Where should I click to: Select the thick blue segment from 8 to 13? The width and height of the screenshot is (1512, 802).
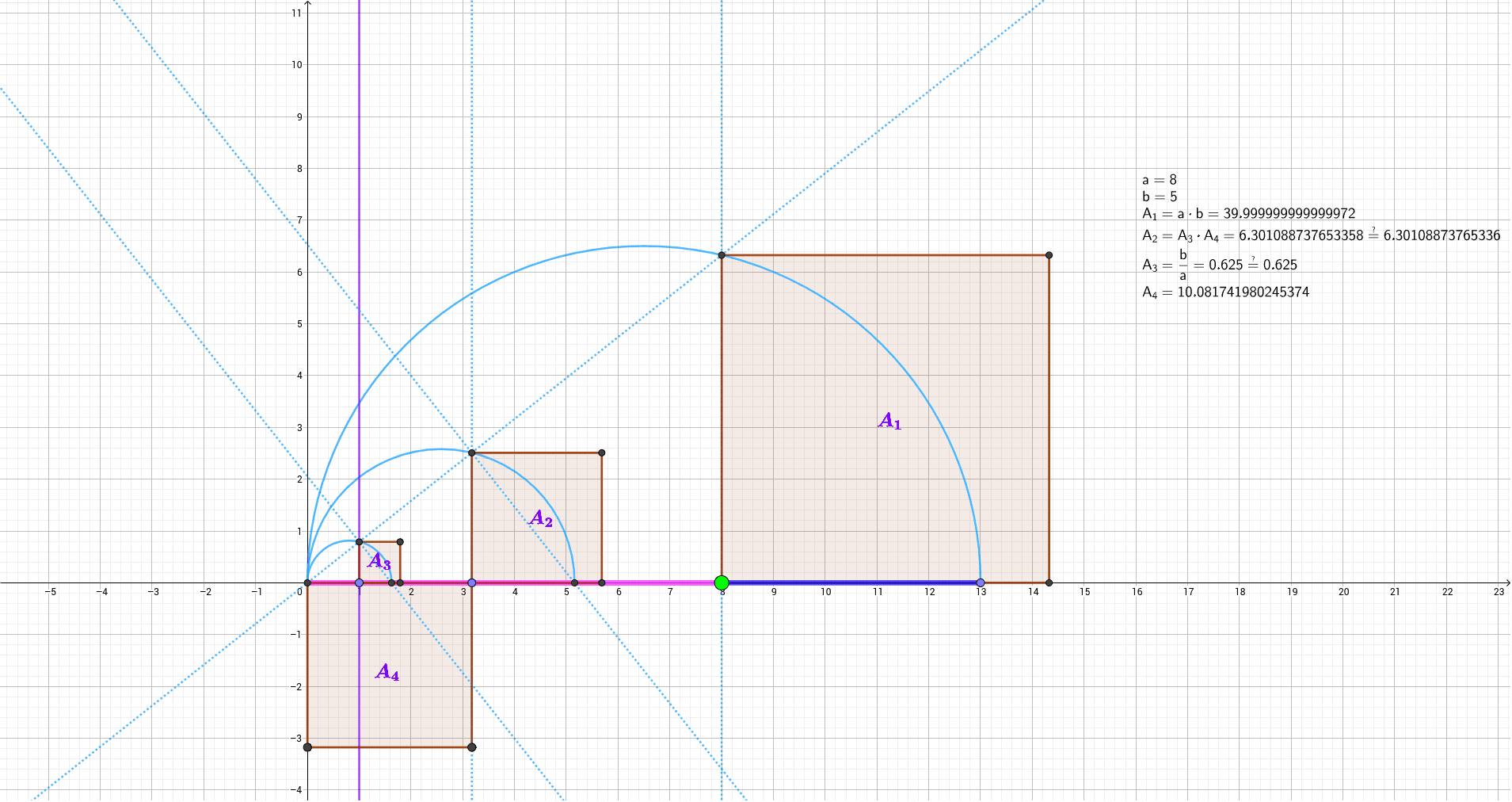click(x=851, y=583)
